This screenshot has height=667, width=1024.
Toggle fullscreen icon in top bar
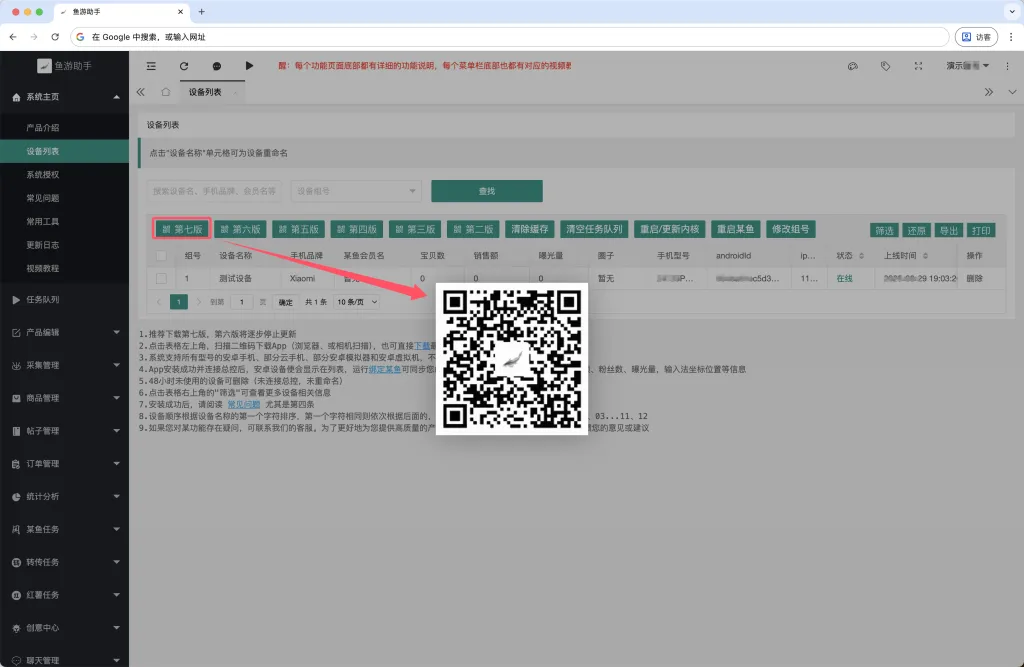pyautogui.click(x=918, y=66)
